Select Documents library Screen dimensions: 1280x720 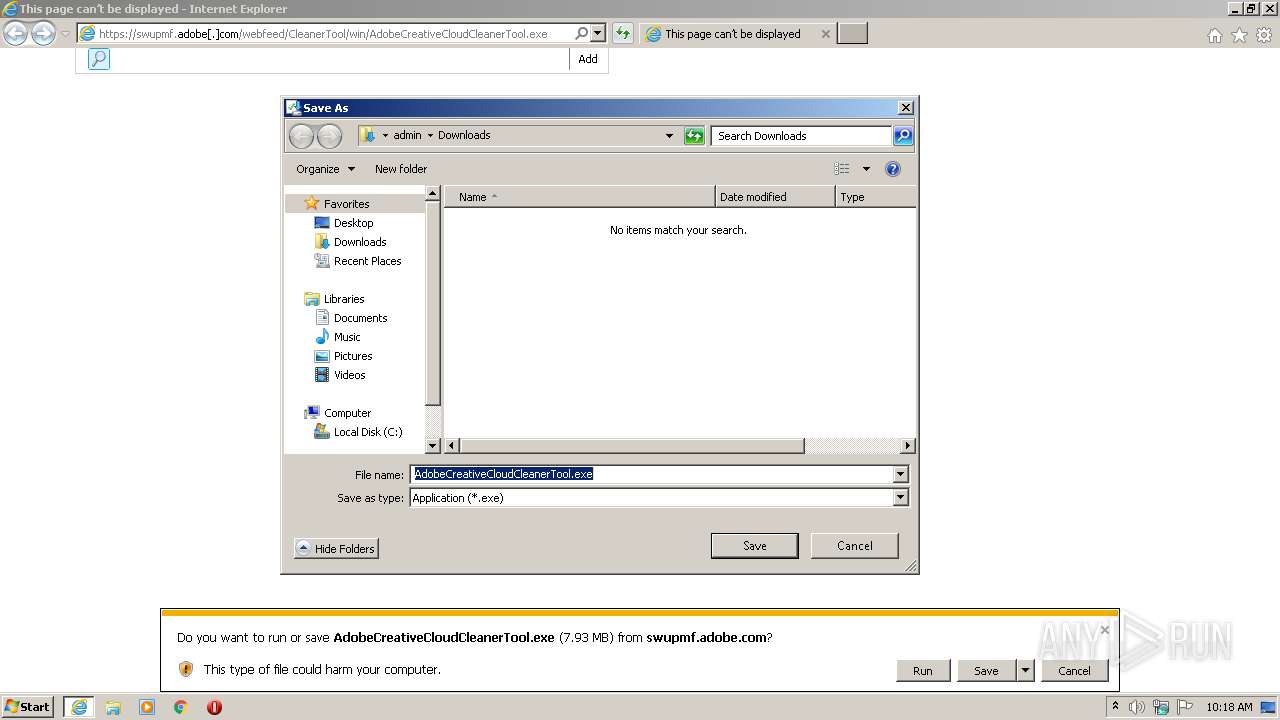[360, 318]
